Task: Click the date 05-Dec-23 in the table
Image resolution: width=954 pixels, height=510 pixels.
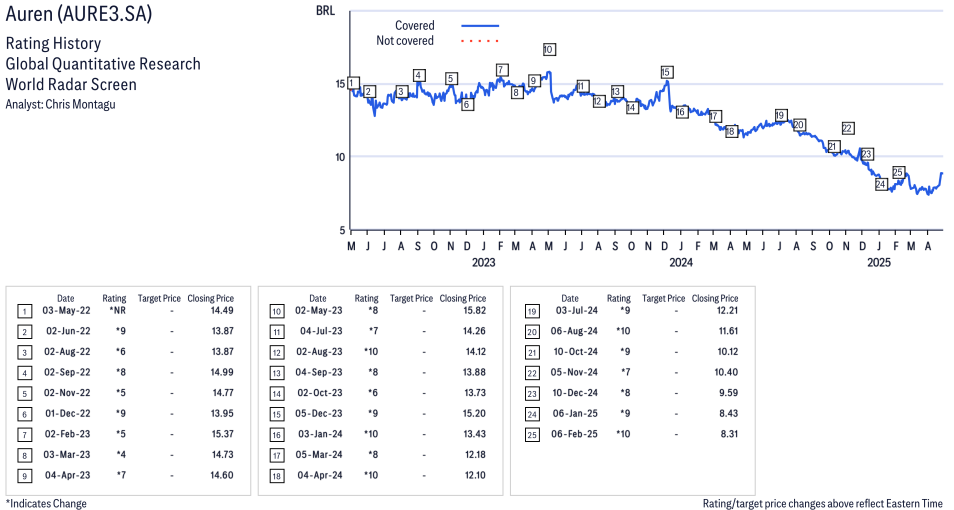Action: click(319, 413)
